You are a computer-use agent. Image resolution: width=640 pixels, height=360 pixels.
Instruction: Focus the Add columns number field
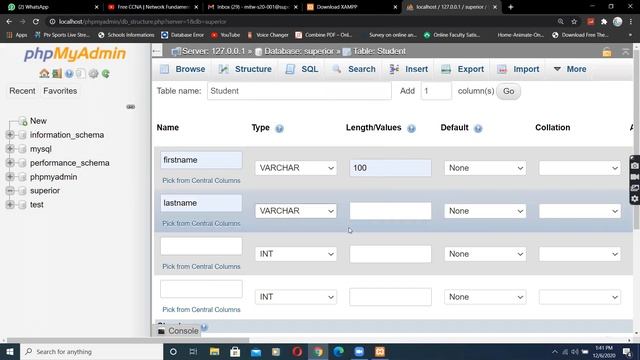click(436, 91)
